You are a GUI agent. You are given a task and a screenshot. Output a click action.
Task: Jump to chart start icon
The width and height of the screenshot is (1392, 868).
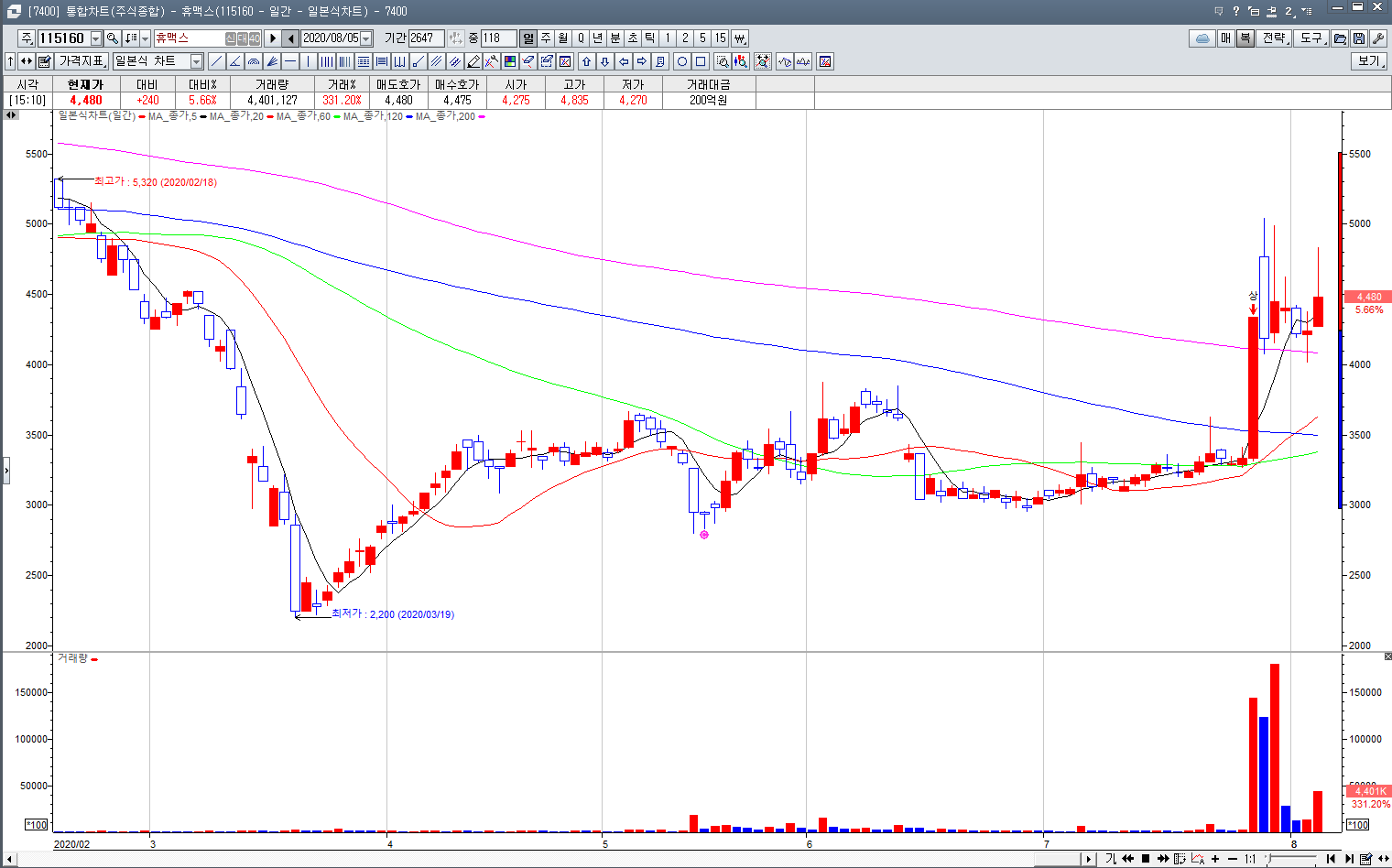(x=1331, y=859)
